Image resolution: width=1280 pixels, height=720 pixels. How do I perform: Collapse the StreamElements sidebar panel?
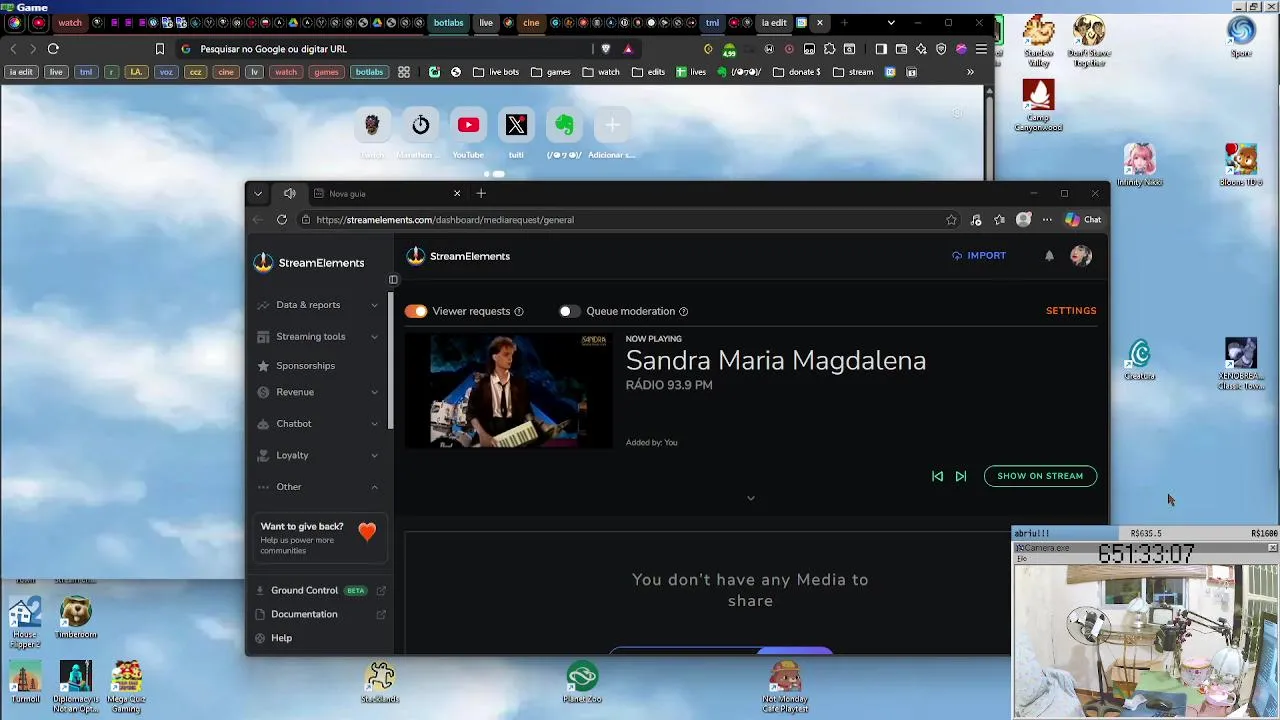click(x=393, y=280)
